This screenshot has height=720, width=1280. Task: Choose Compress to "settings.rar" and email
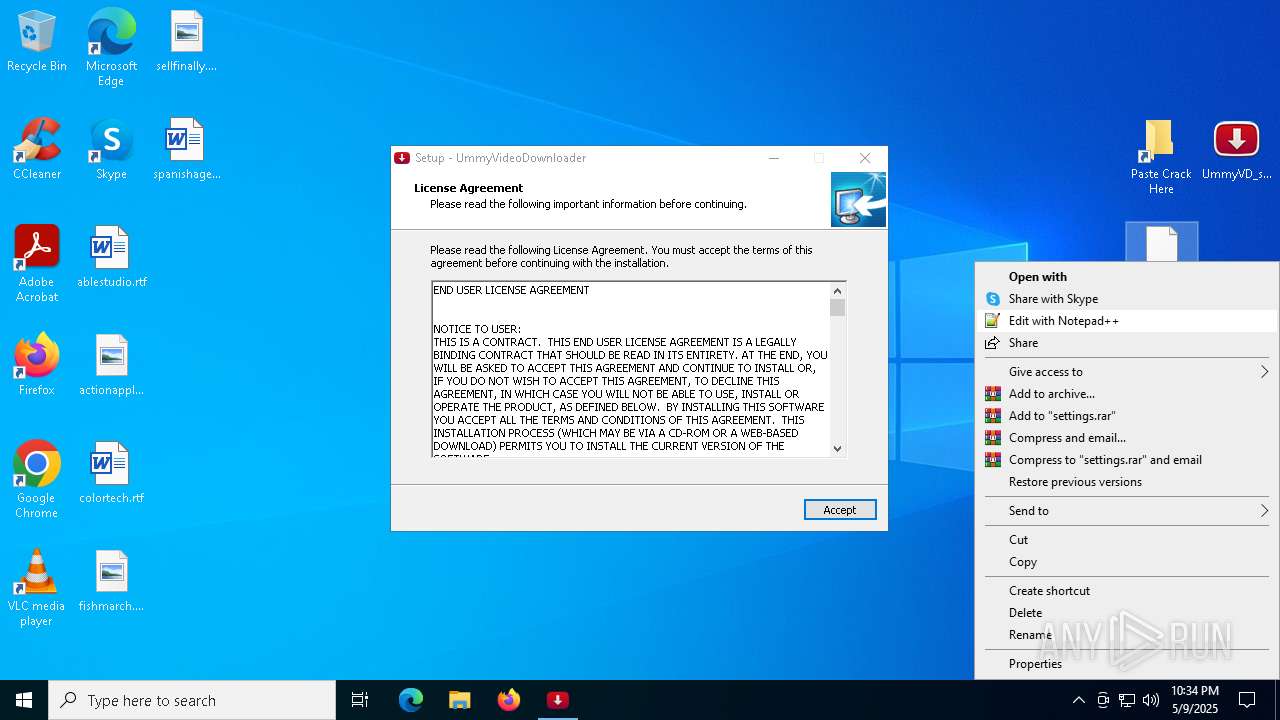pos(1127,460)
